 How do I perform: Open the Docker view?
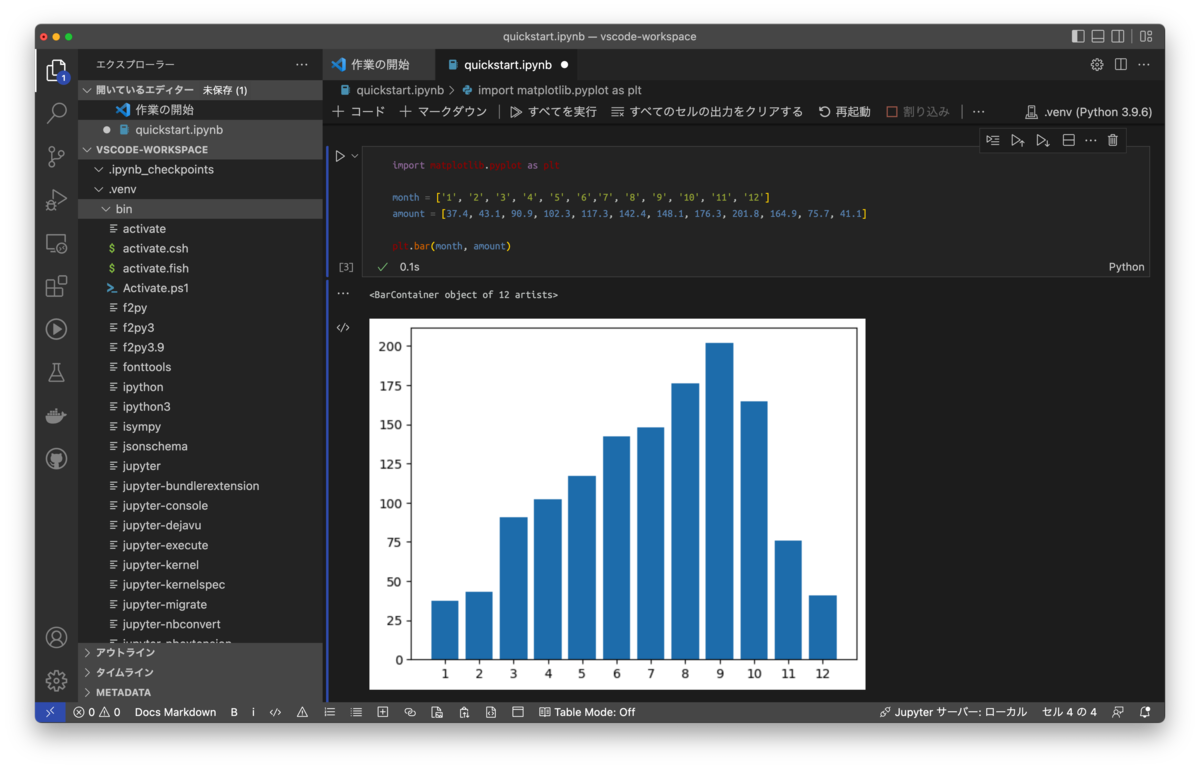(56, 416)
